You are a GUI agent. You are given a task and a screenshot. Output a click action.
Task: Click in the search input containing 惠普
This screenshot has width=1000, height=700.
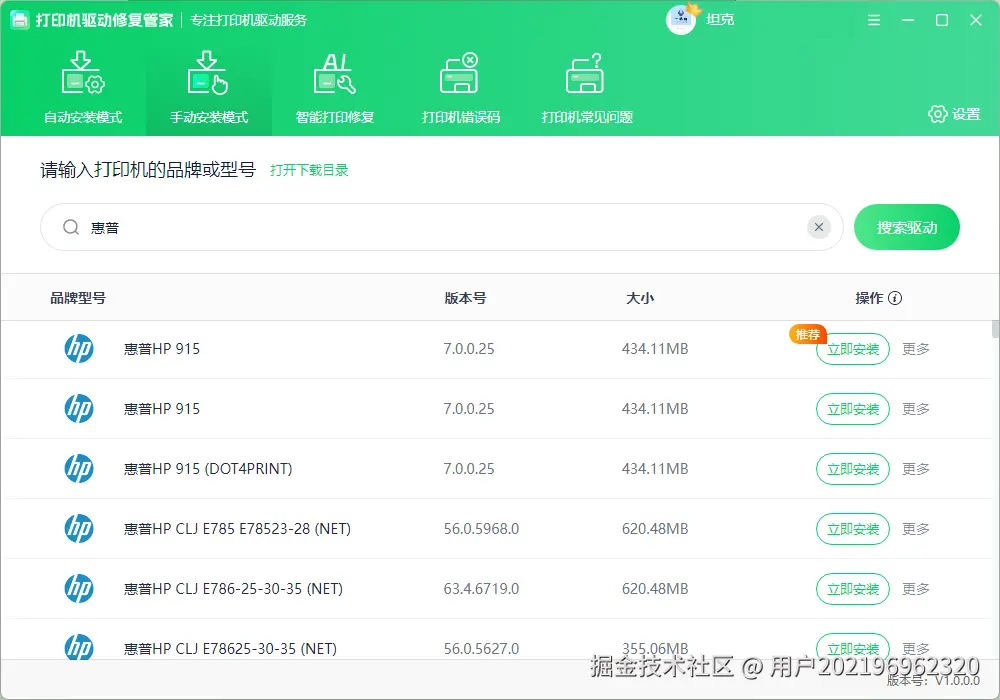(441, 227)
